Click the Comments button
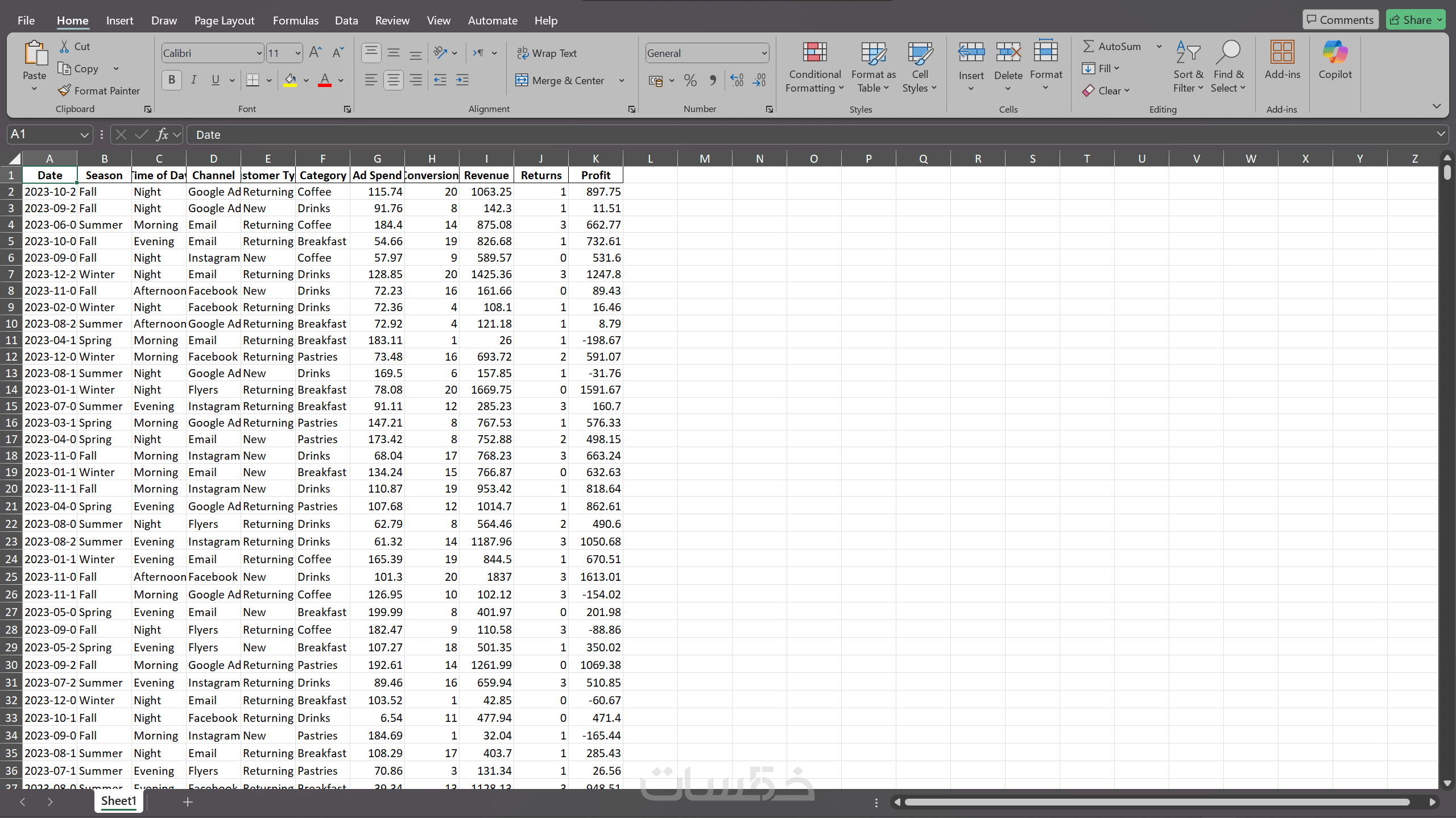 1340,20
